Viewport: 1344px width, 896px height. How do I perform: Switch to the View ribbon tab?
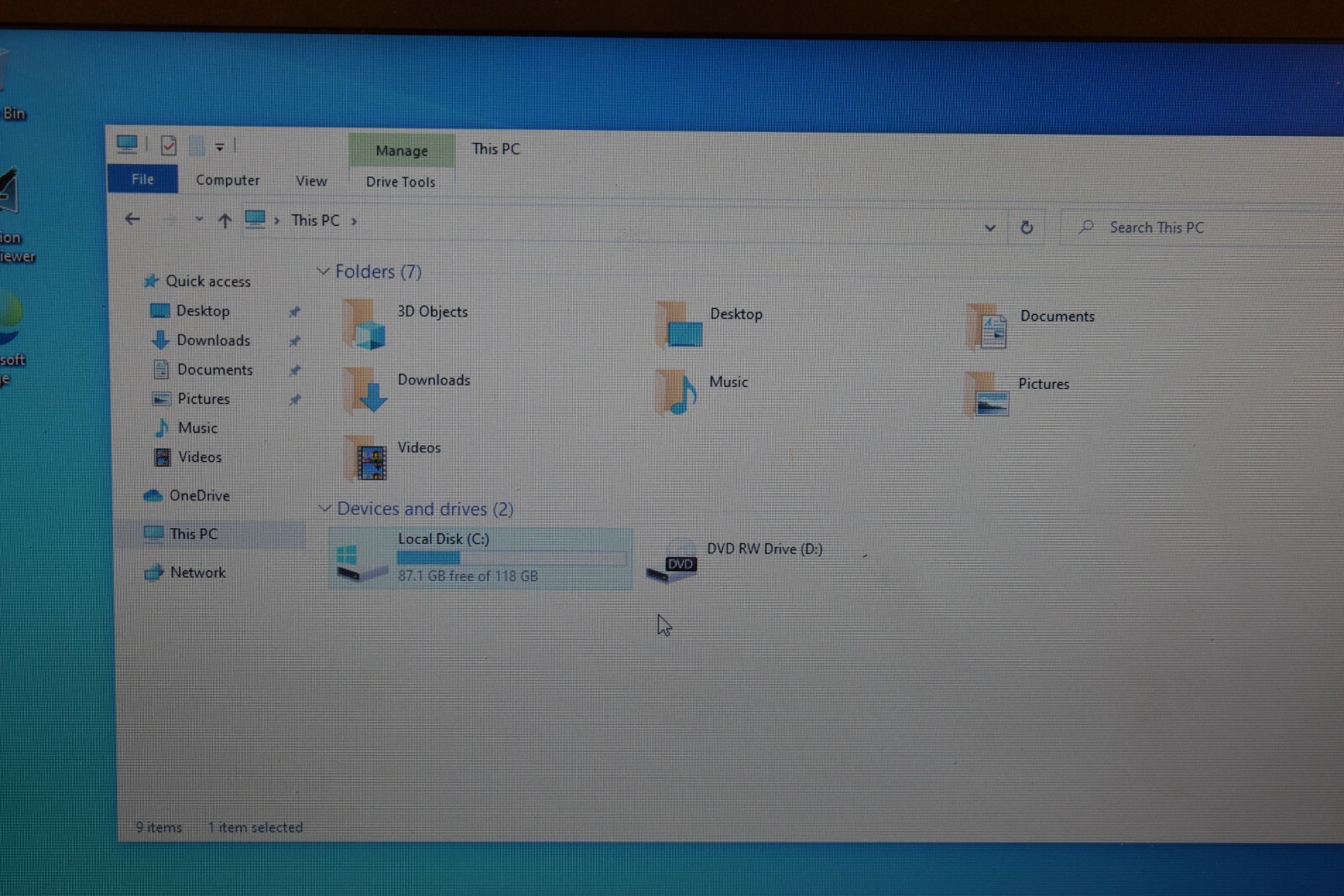click(x=311, y=181)
